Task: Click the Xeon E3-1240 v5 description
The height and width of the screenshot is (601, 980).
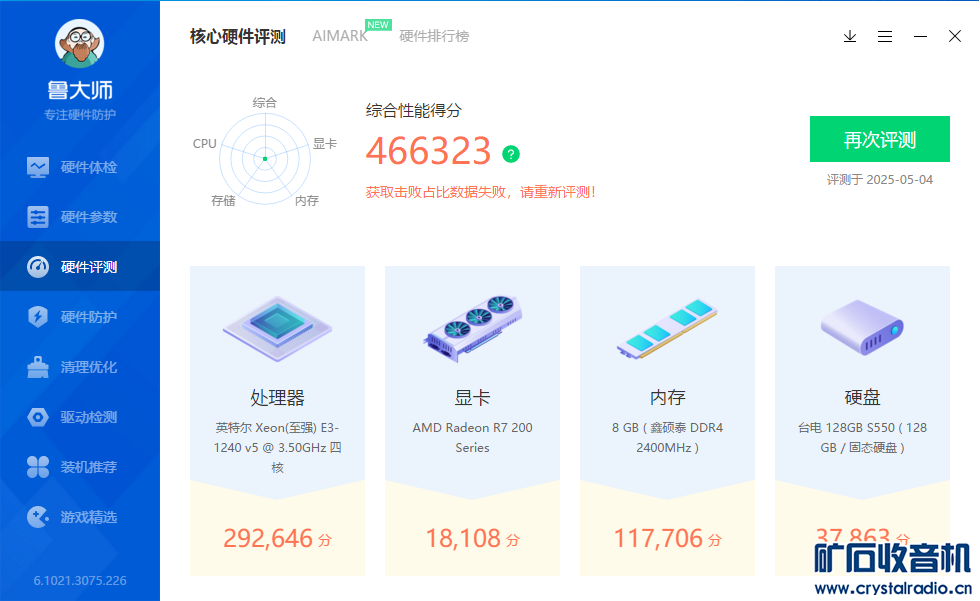Action: (x=278, y=447)
